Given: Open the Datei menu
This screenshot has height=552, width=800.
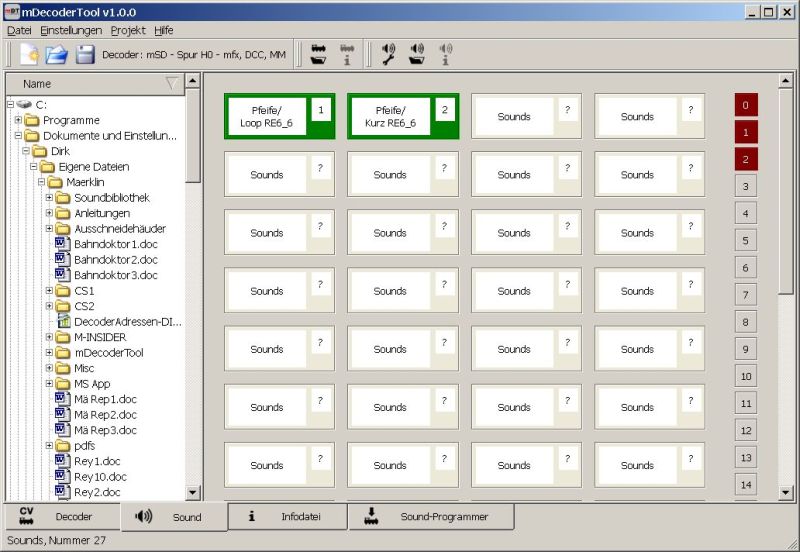Looking at the screenshot, I should pos(19,31).
